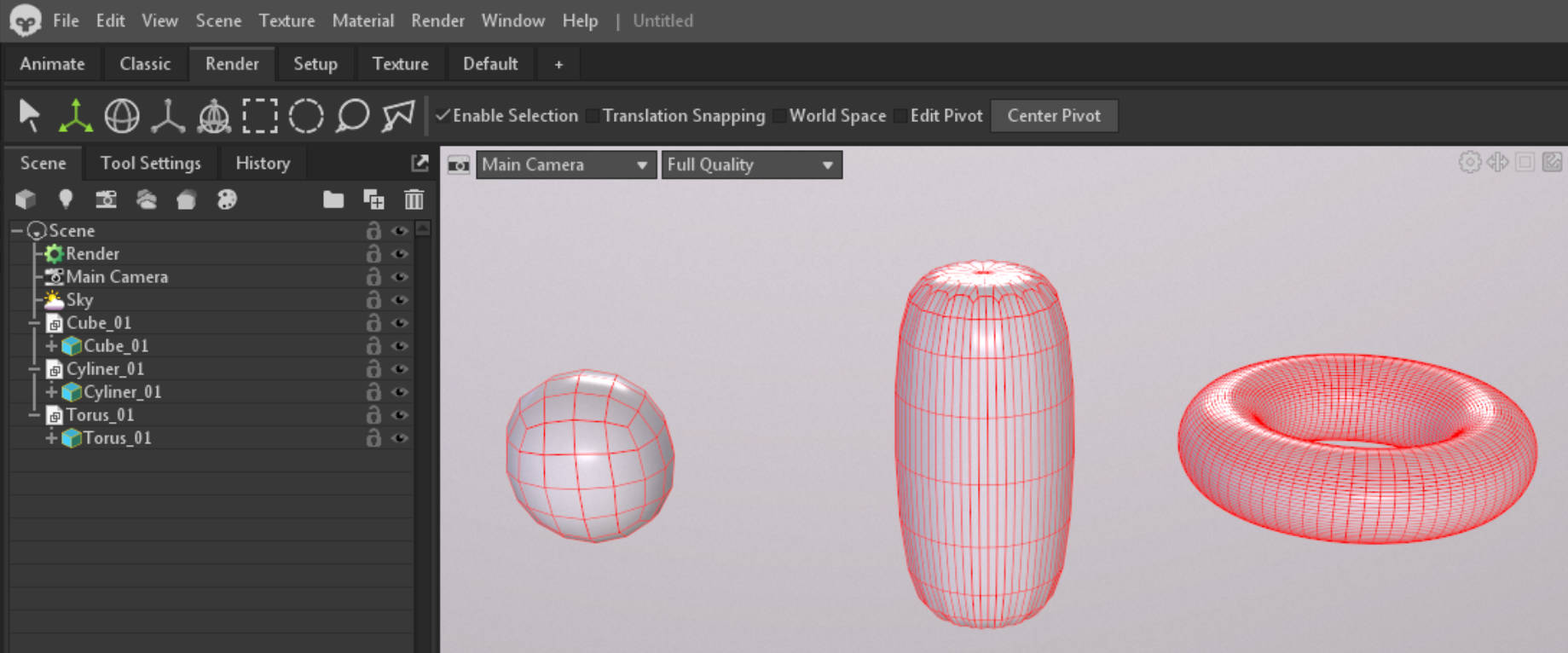Enable the World Space checkbox
Image resolution: width=1568 pixels, height=653 pixels.
[779, 115]
